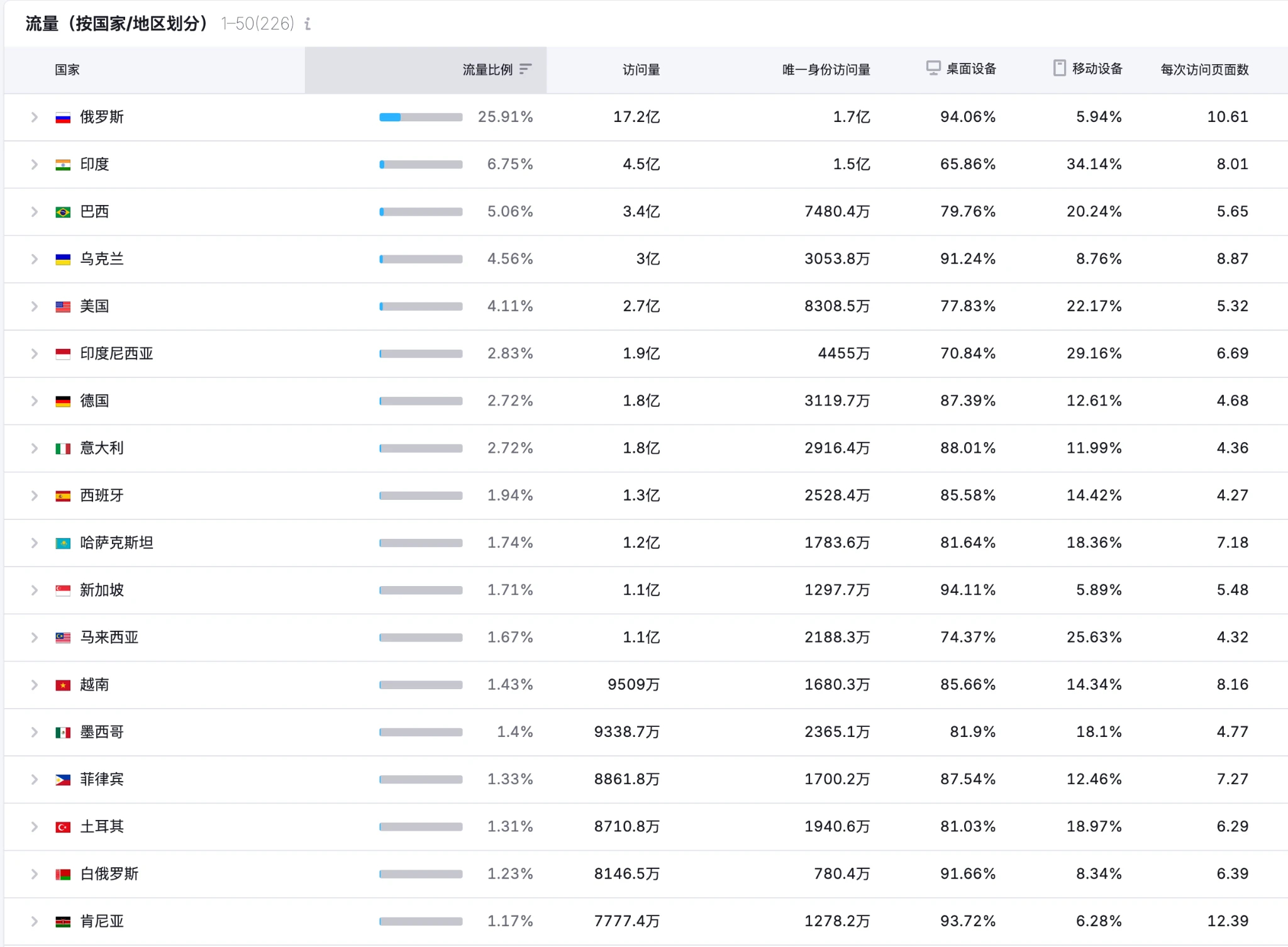Expand the 乌克兰 row details
This screenshot has width=1288, height=947.
35,258
